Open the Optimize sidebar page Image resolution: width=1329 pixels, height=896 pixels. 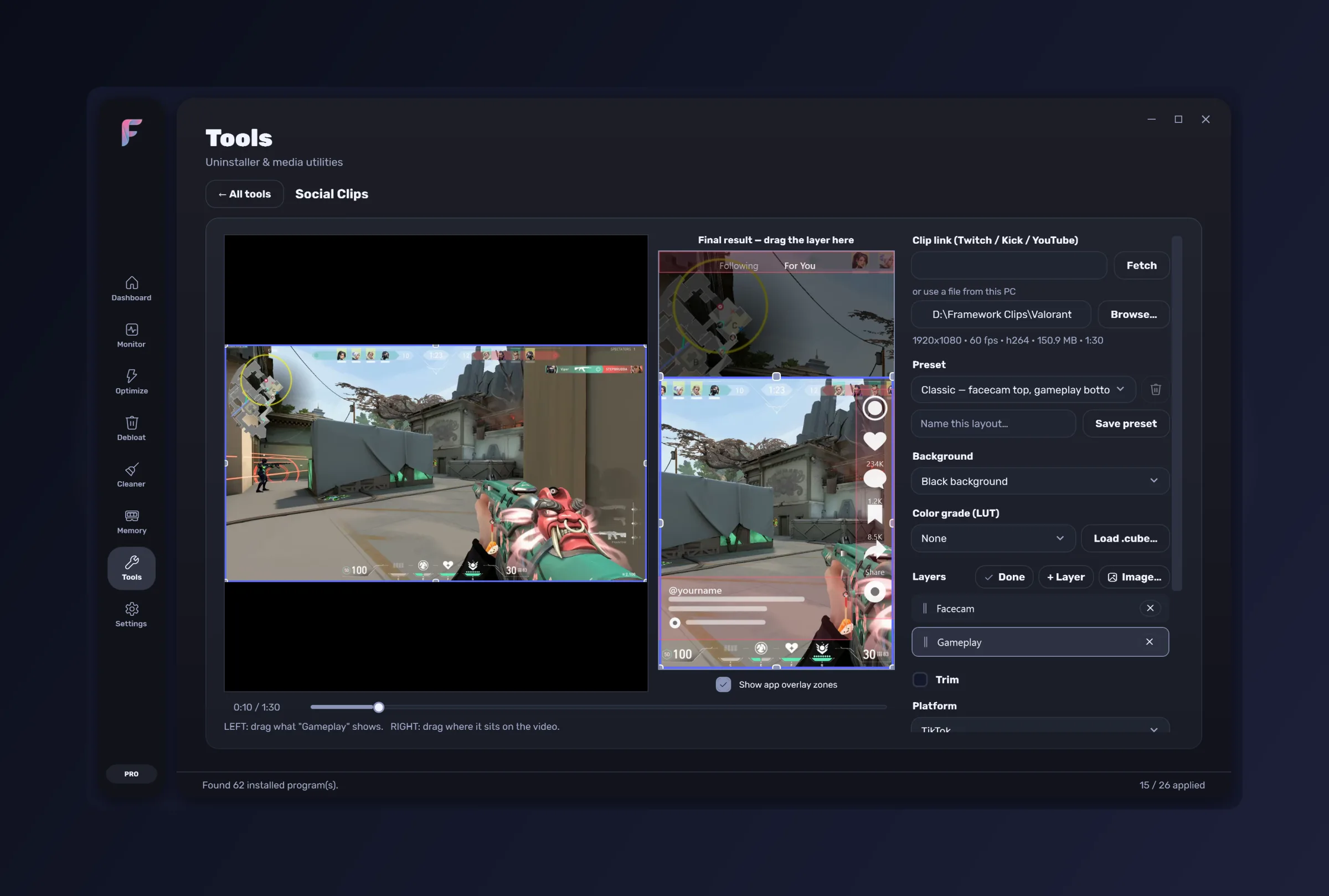[131, 382]
